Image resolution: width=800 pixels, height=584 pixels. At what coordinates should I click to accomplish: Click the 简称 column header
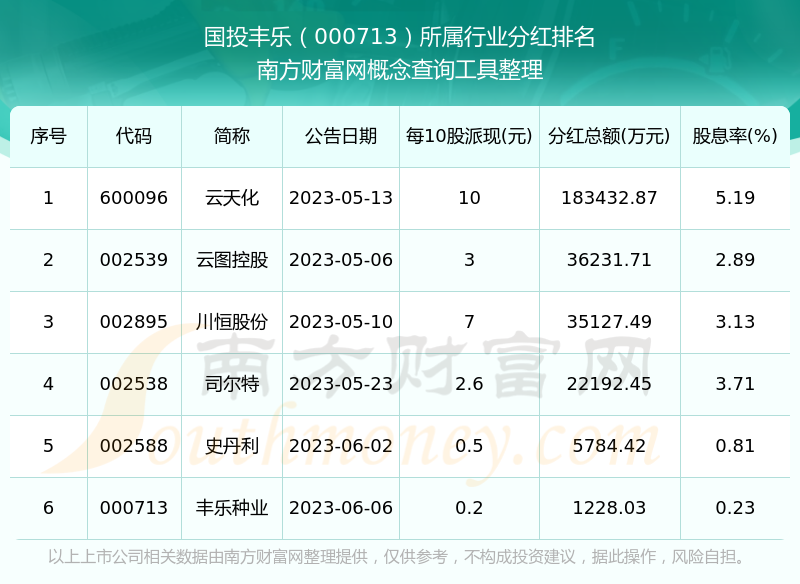pyautogui.click(x=232, y=136)
